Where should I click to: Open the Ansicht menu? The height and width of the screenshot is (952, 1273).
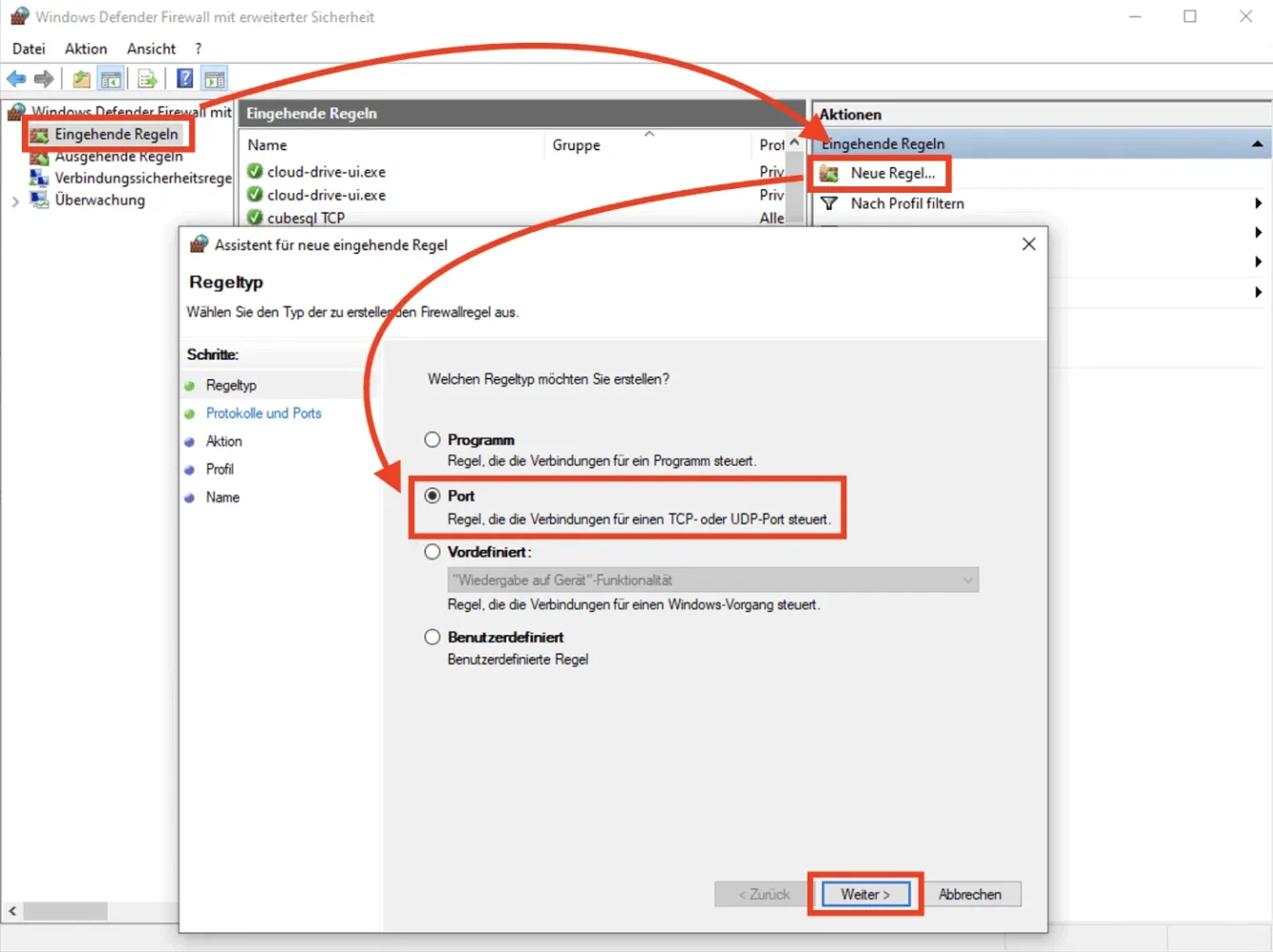tap(151, 48)
